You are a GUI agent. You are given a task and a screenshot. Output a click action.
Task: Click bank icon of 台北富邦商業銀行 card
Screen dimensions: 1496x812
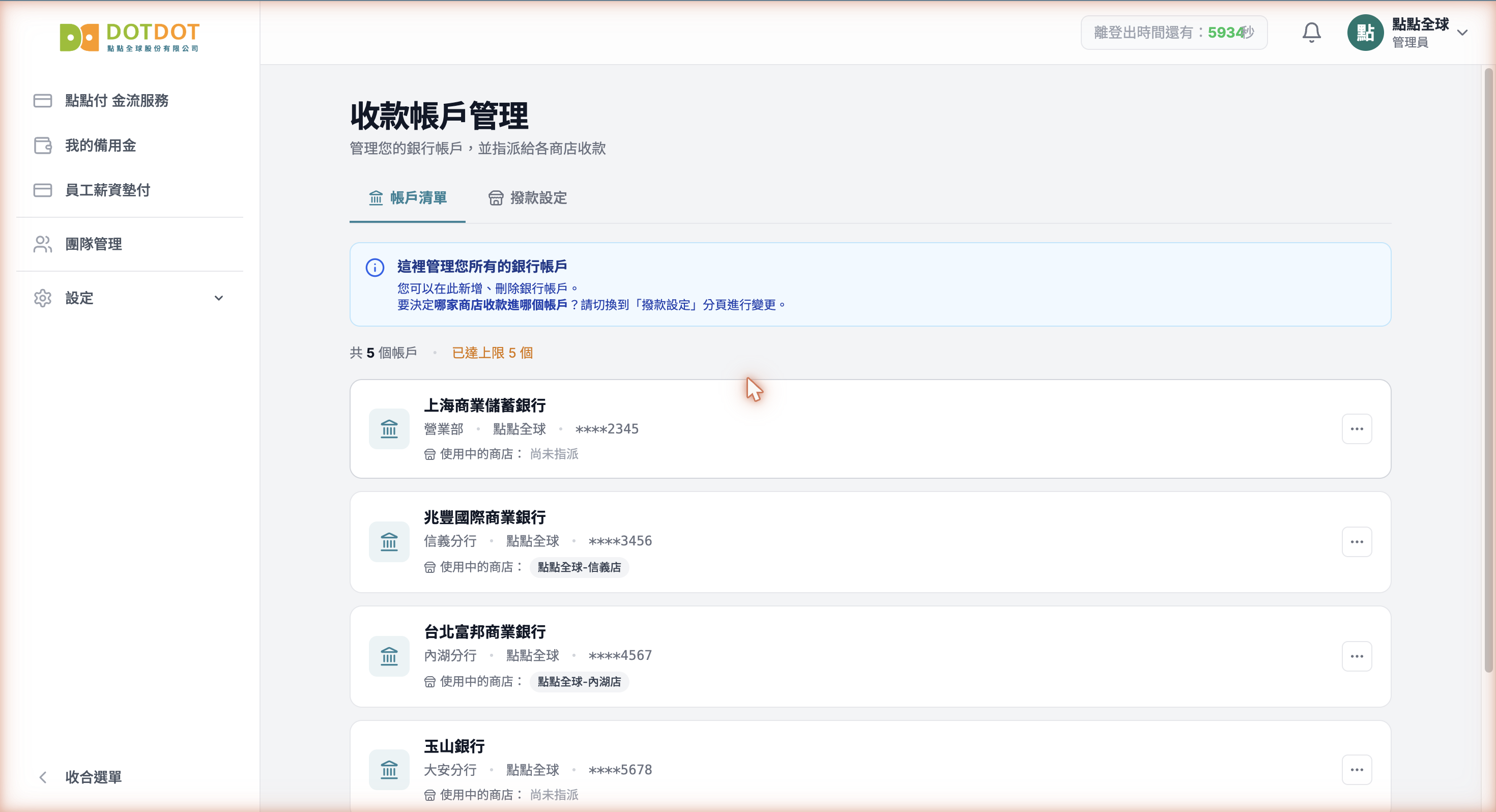click(x=389, y=656)
